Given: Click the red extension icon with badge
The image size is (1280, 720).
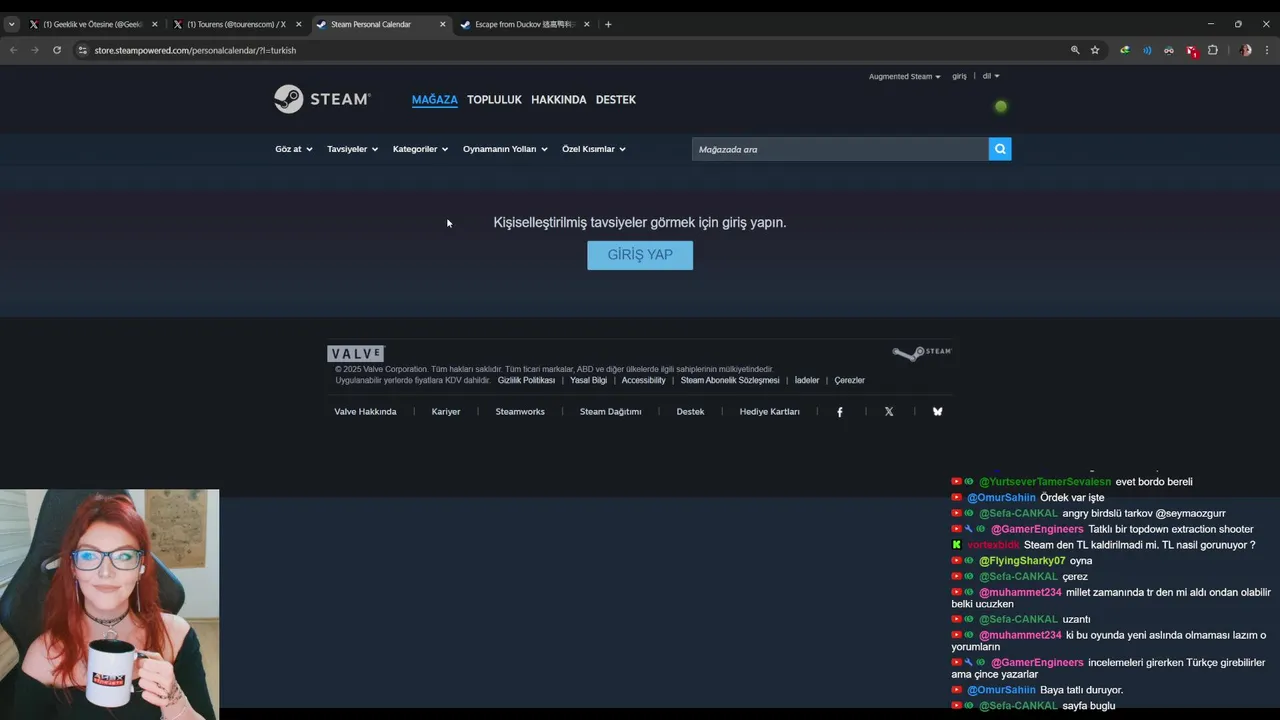Looking at the screenshot, I should (x=1191, y=50).
